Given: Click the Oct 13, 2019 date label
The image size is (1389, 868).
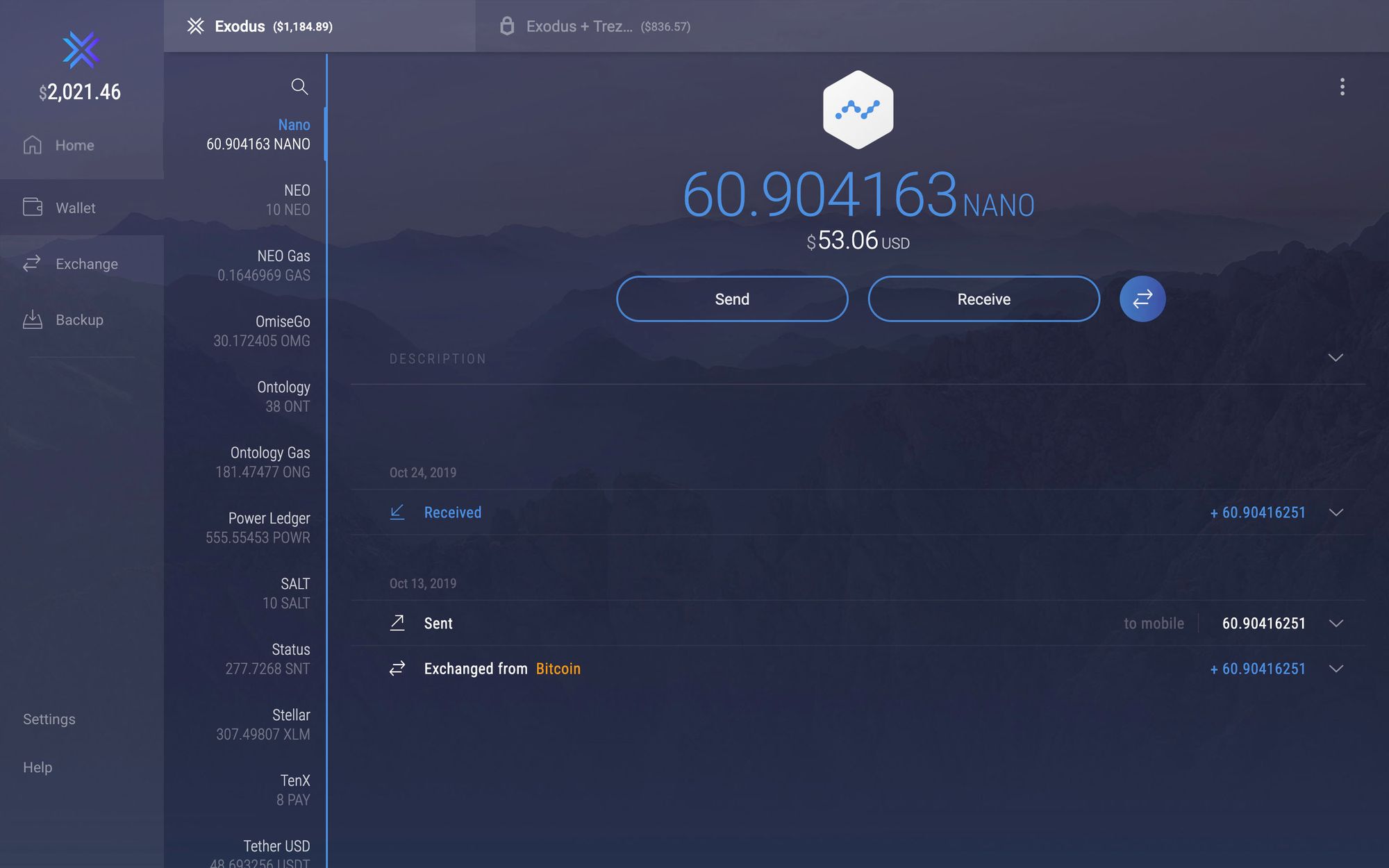Looking at the screenshot, I should pos(423,583).
